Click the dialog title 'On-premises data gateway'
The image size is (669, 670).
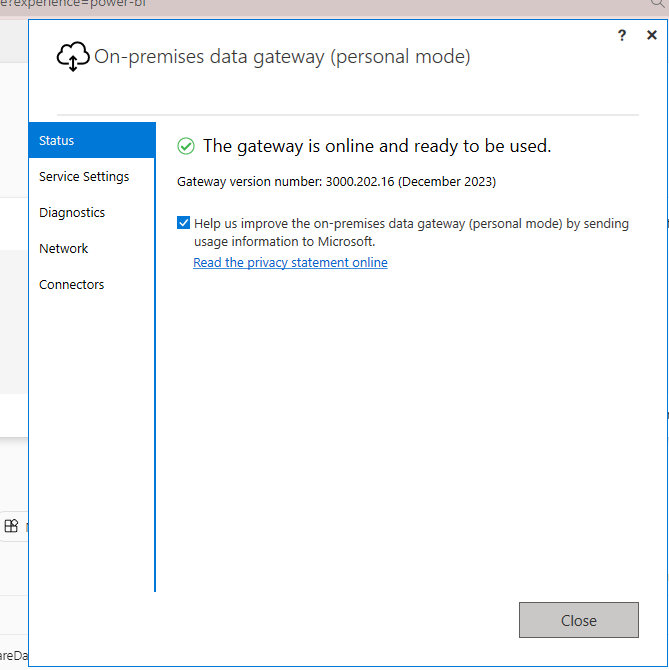tap(282, 56)
